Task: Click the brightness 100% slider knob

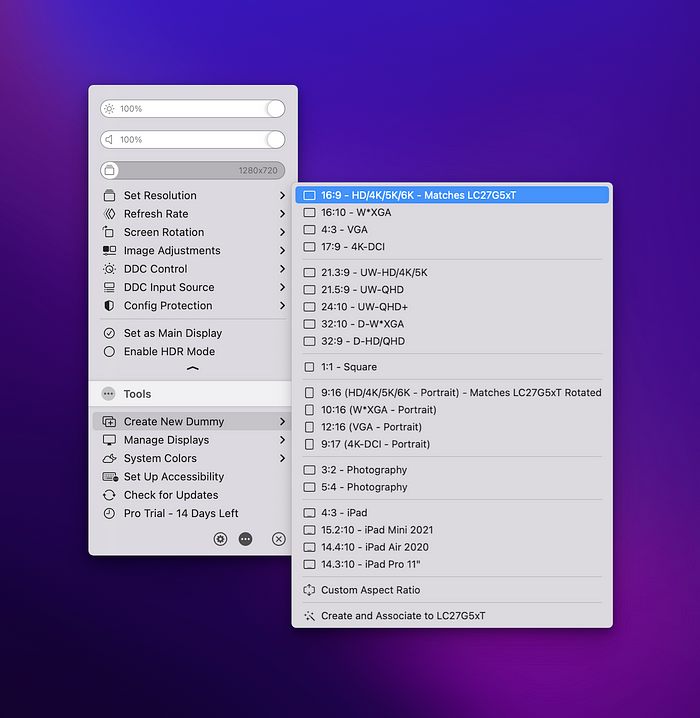Action: pos(276,109)
